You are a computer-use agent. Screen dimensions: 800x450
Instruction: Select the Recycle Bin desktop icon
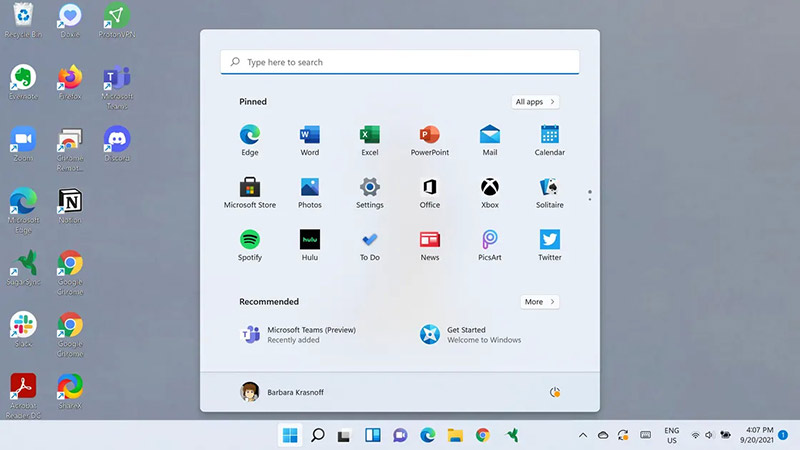(x=23, y=20)
